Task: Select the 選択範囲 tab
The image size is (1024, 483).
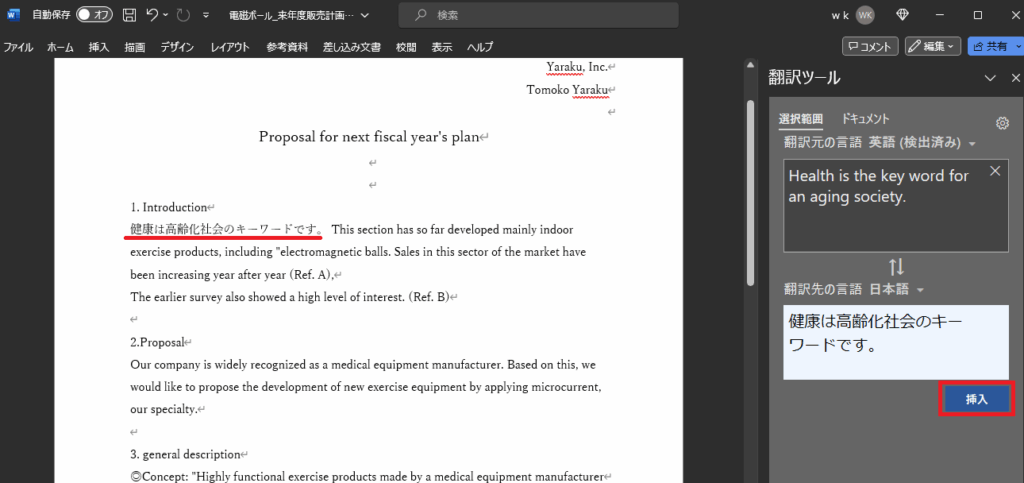Action: click(x=801, y=119)
